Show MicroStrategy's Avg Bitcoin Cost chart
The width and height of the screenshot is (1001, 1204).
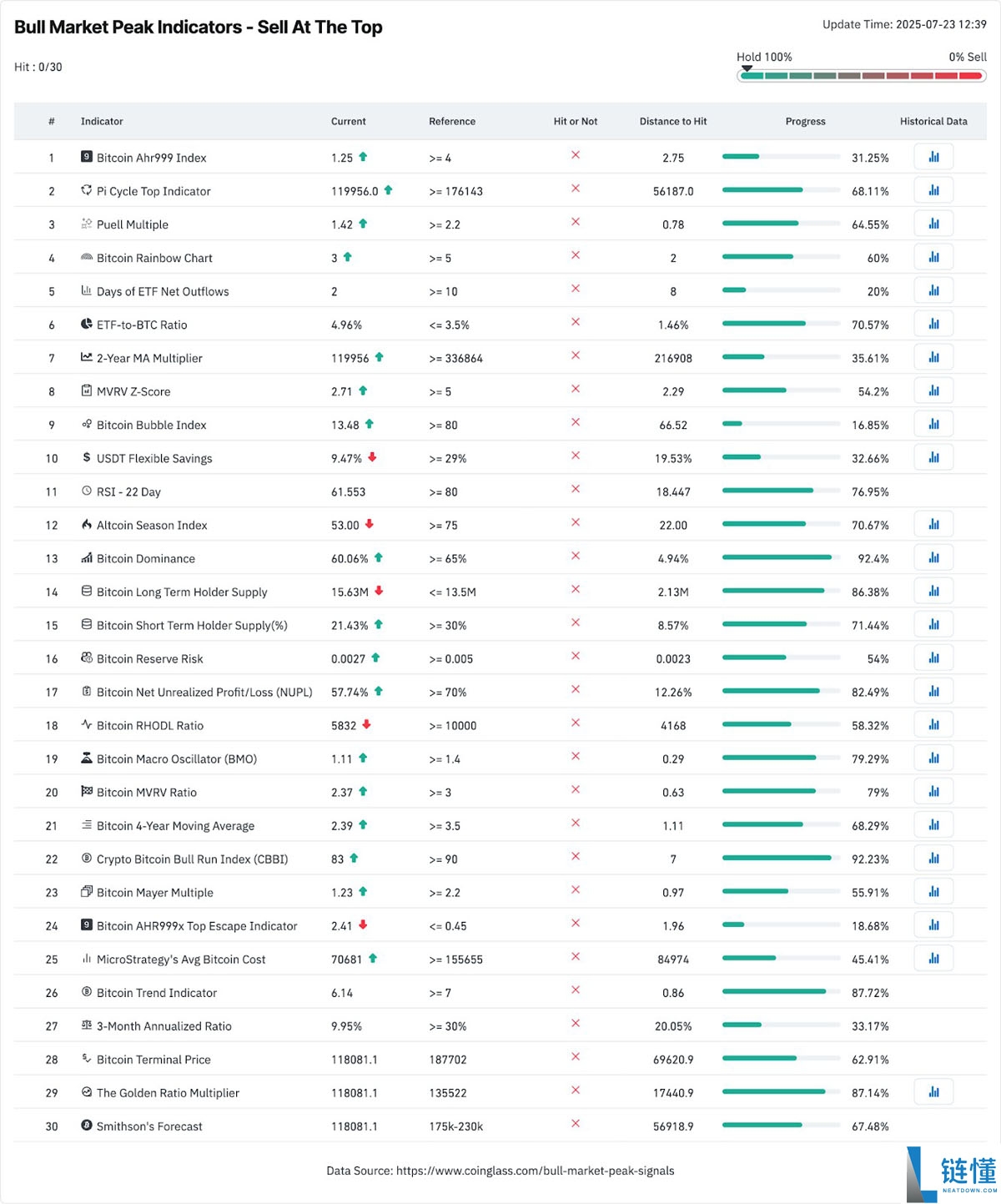pos(933,958)
